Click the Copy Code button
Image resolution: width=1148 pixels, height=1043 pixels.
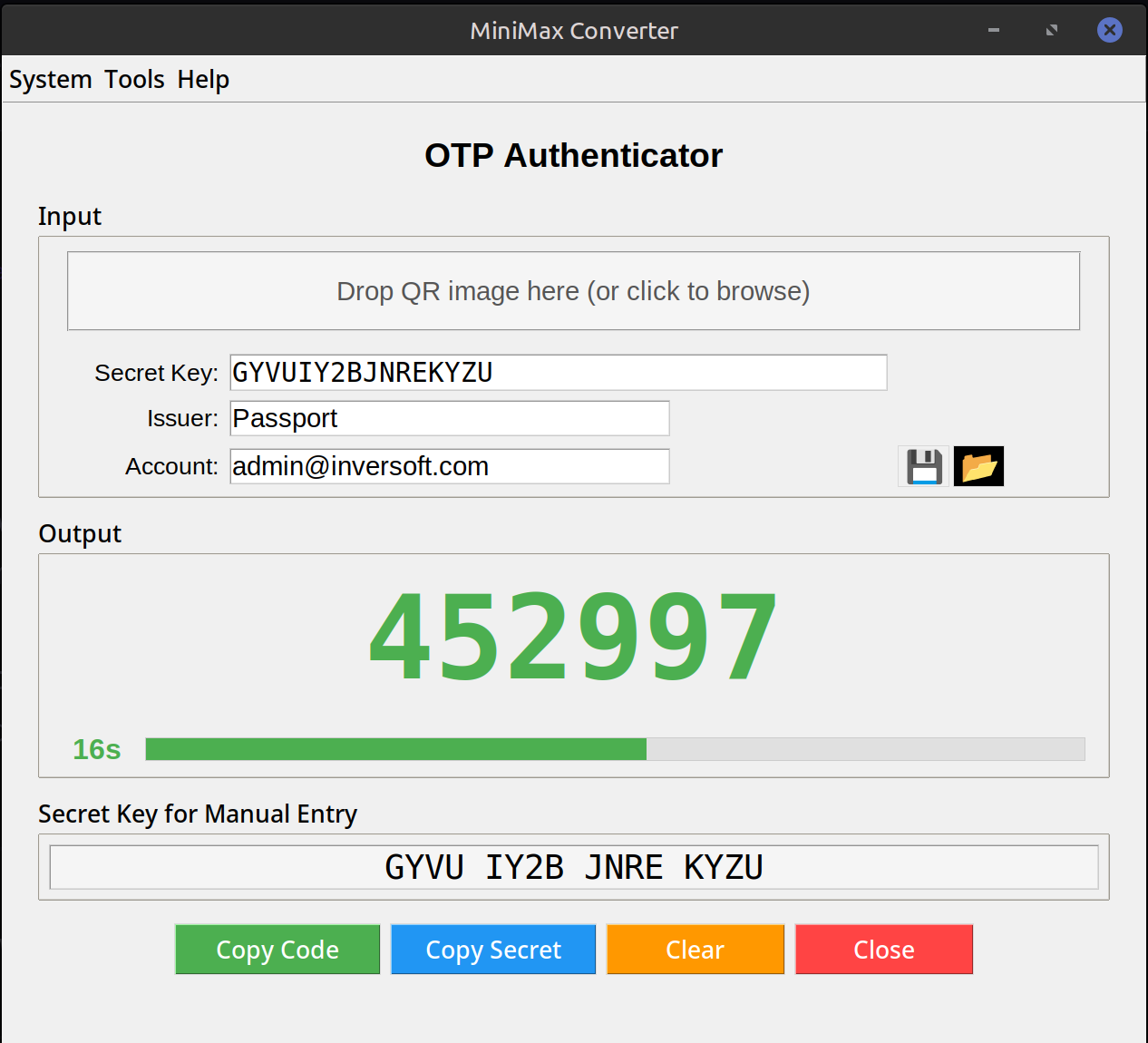pos(277,950)
